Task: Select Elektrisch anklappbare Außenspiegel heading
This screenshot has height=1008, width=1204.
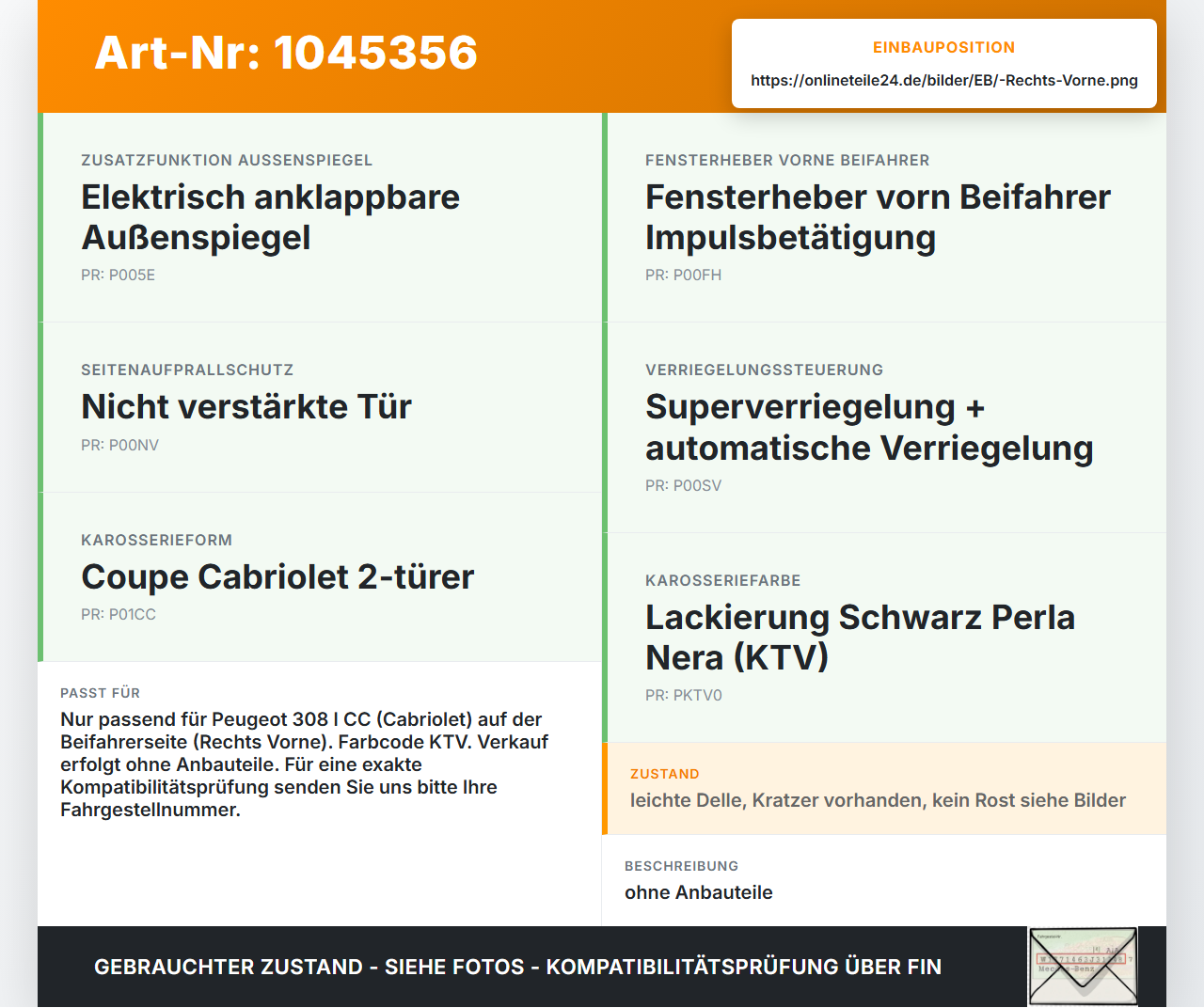Action: click(271, 217)
